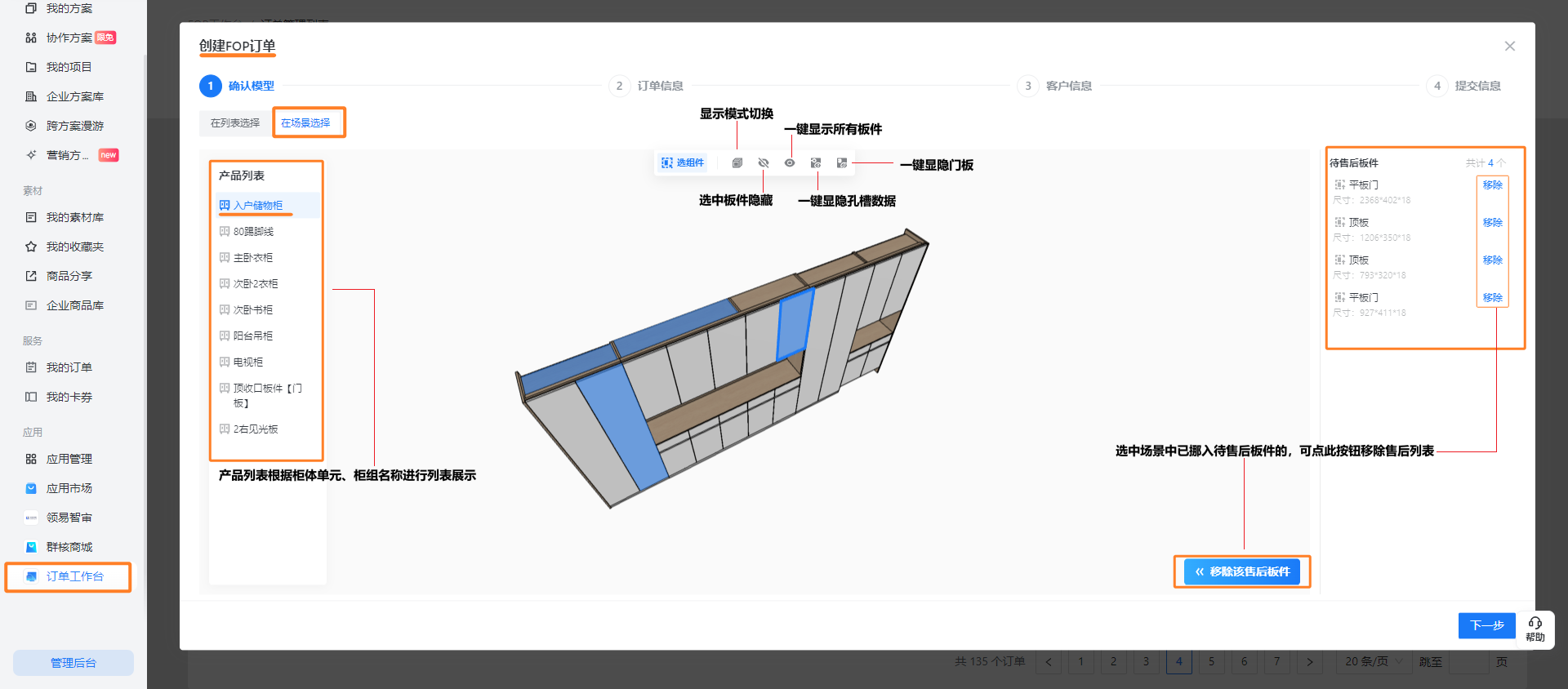The width and height of the screenshot is (1568, 689).
Task: Click the hide door panels icon
Action: (x=842, y=163)
